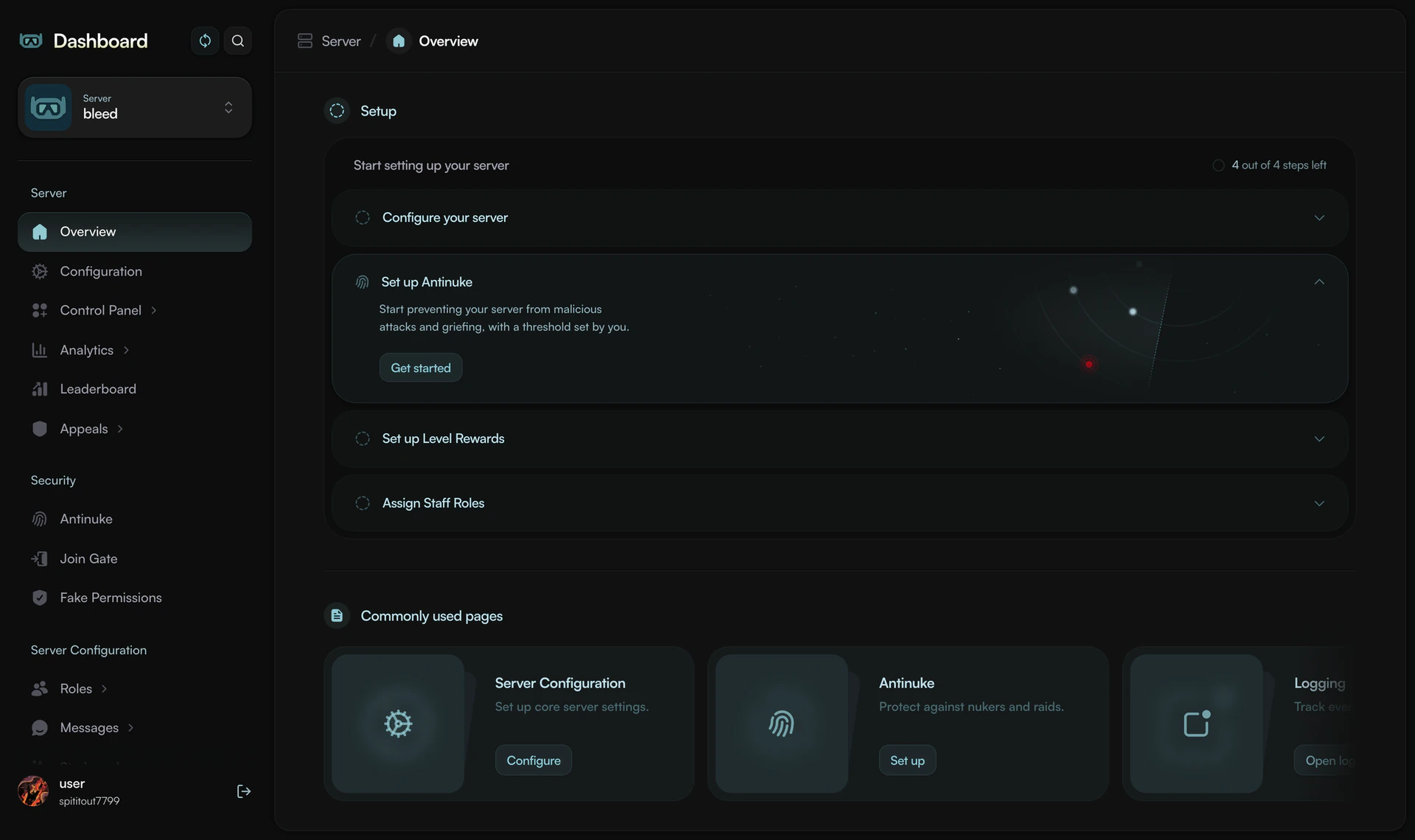Click the Logging card notification icon thumbnail
1415x840 pixels.
click(1197, 724)
